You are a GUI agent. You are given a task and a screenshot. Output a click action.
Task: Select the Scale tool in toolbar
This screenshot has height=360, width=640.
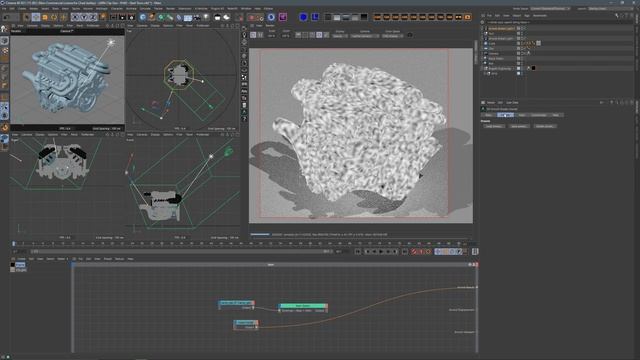click(x=45, y=17)
